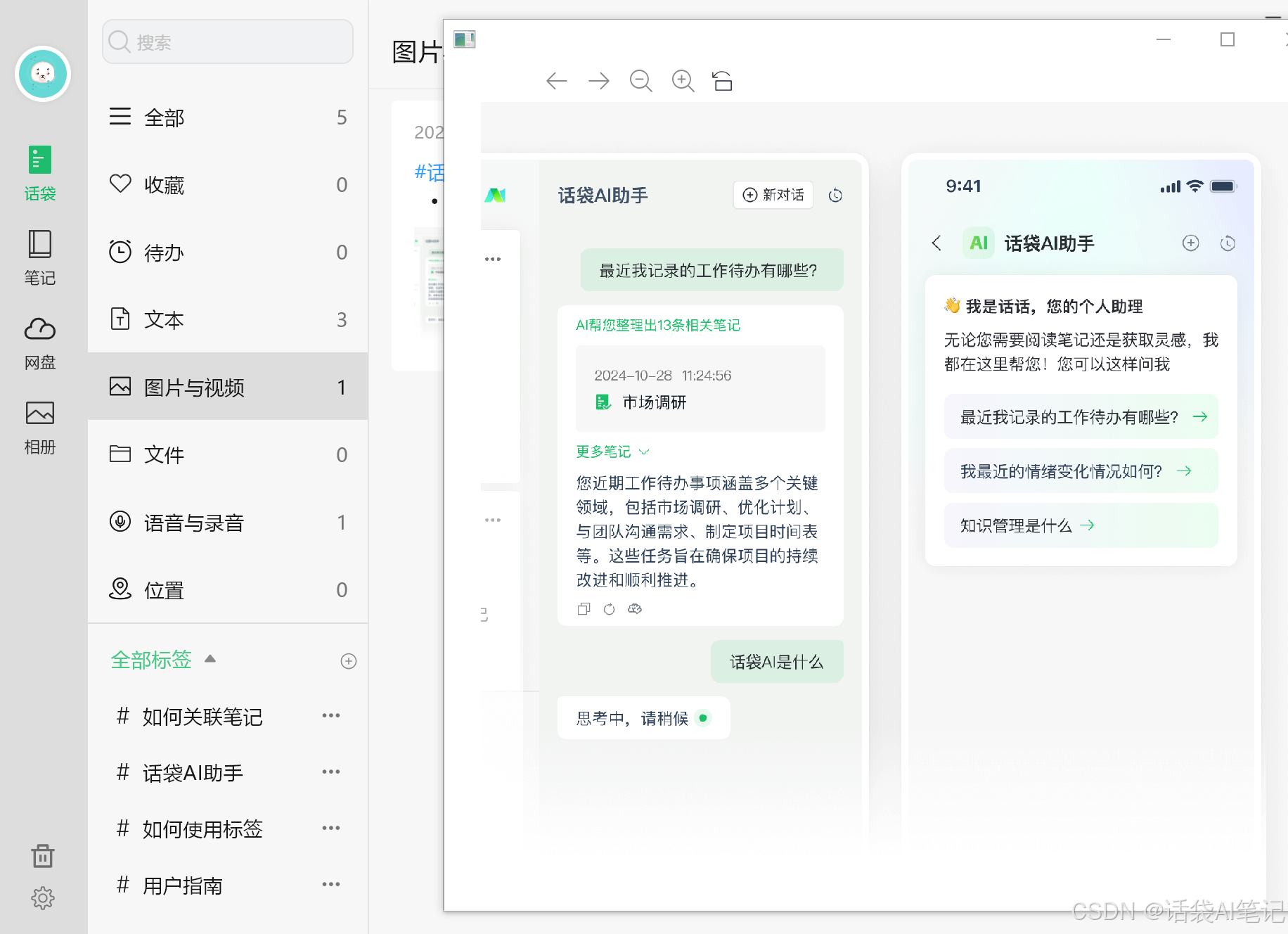Click AI帮您整理出13条相关笔记 text
This screenshot has height=934, width=1288.
657,325
